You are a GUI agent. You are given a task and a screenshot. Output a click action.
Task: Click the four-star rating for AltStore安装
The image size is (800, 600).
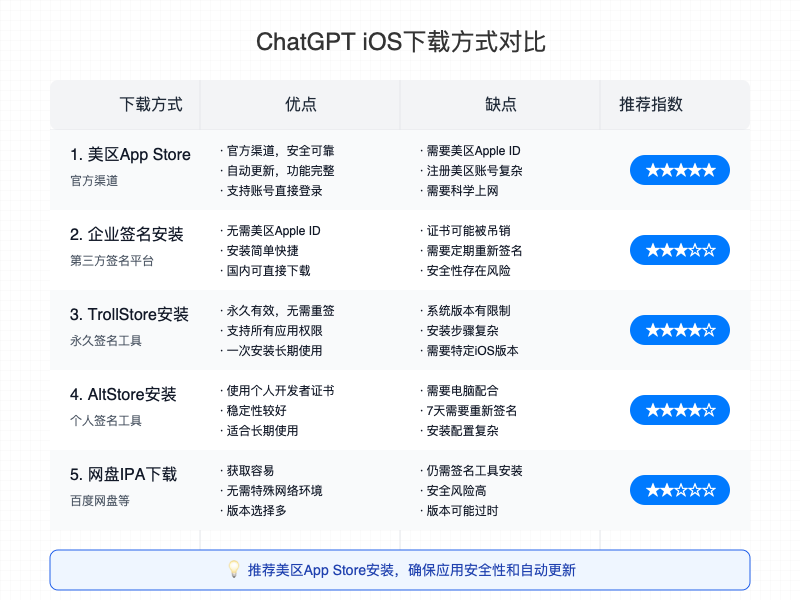click(680, 410)
